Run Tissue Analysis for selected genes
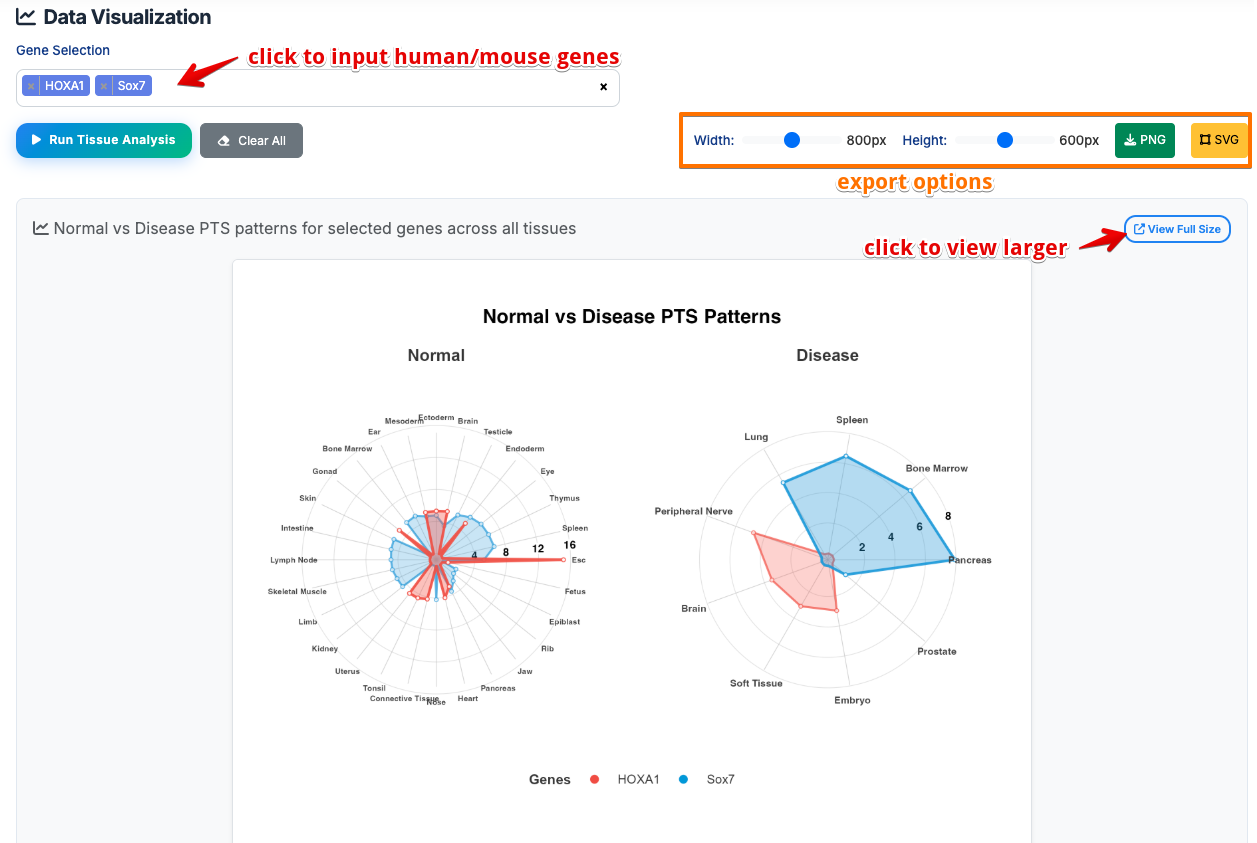The height and width of the screenshot is (843, 1257). pyautogui.click(x=103, y=140)
